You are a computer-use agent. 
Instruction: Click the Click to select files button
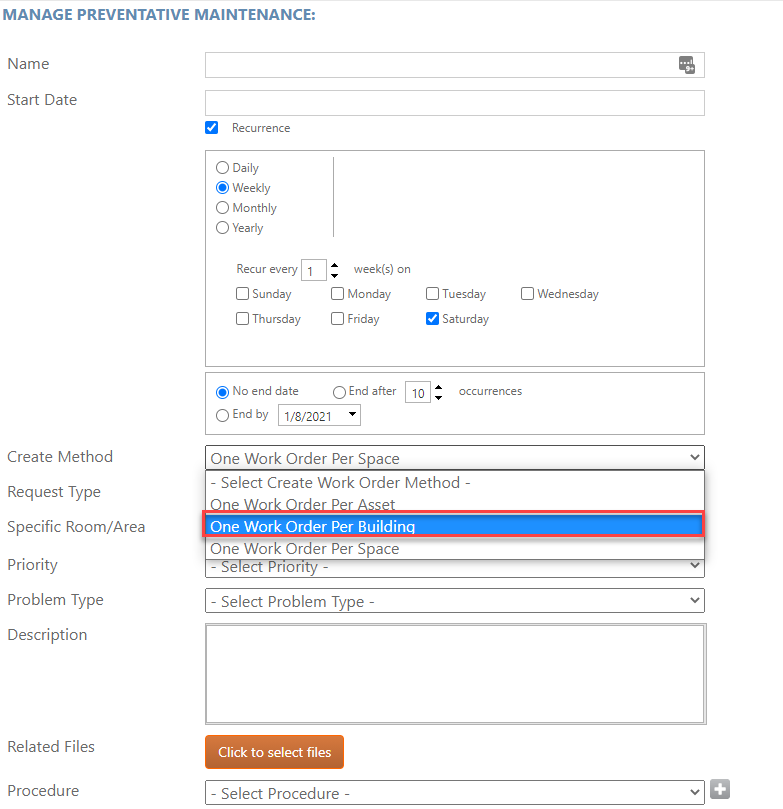274,752
